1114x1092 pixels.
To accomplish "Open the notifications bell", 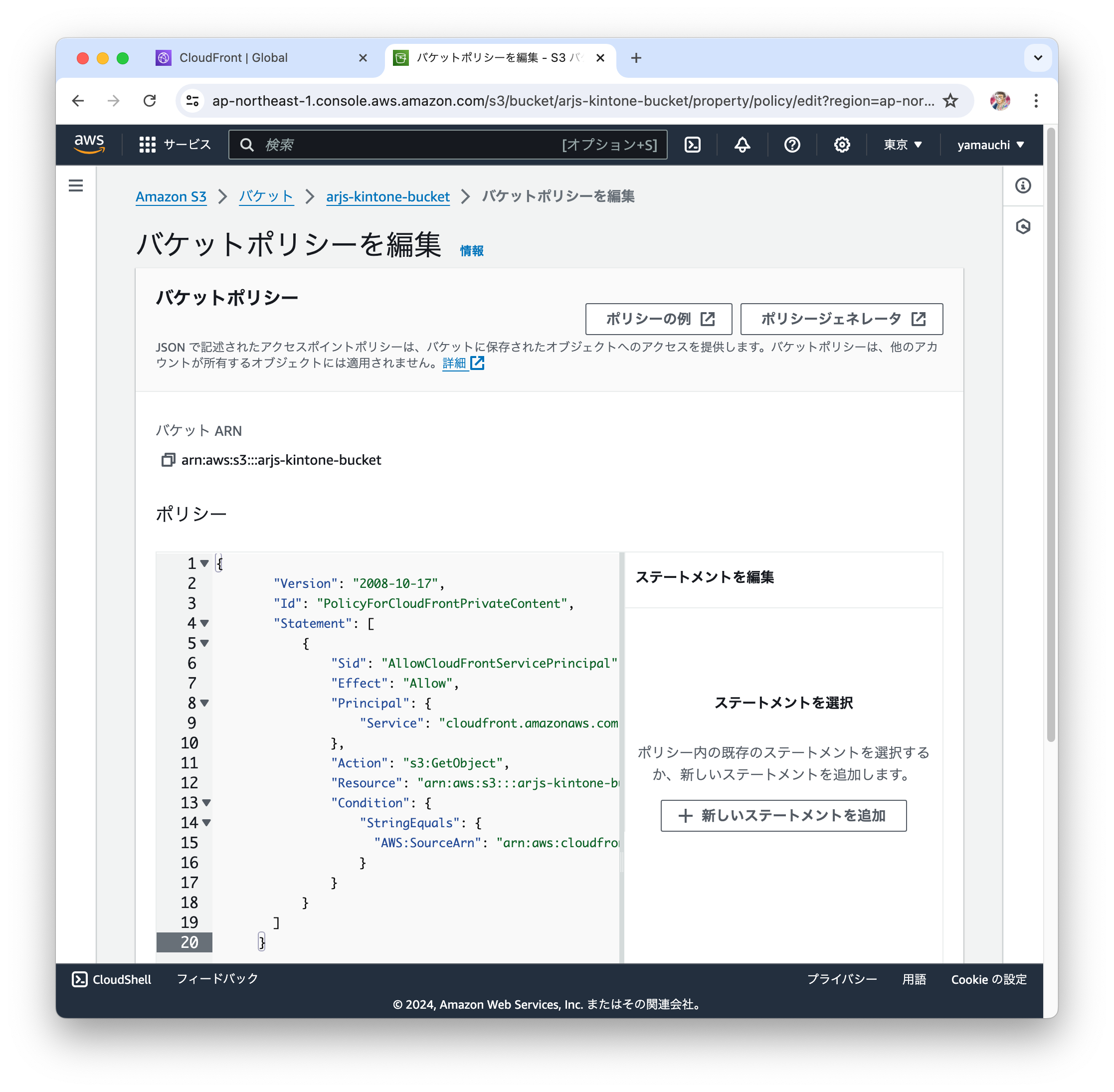I will (742, 145).
